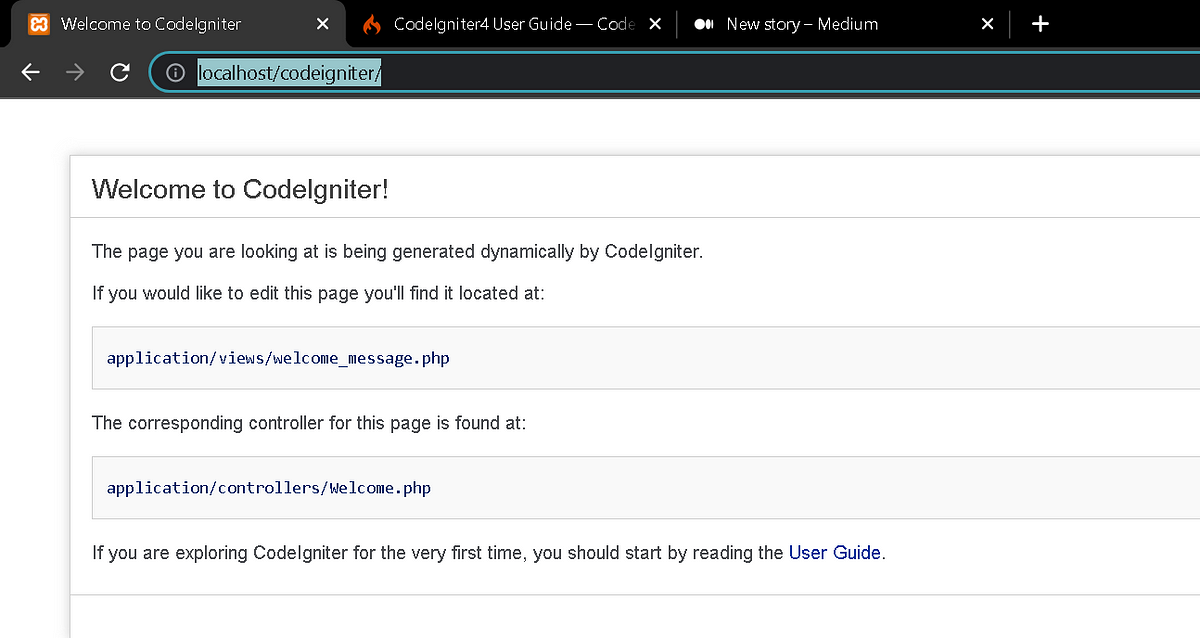
Task: Click 'If you would like to edit' line
Action: pyautogui.click(x=318, y=294)
